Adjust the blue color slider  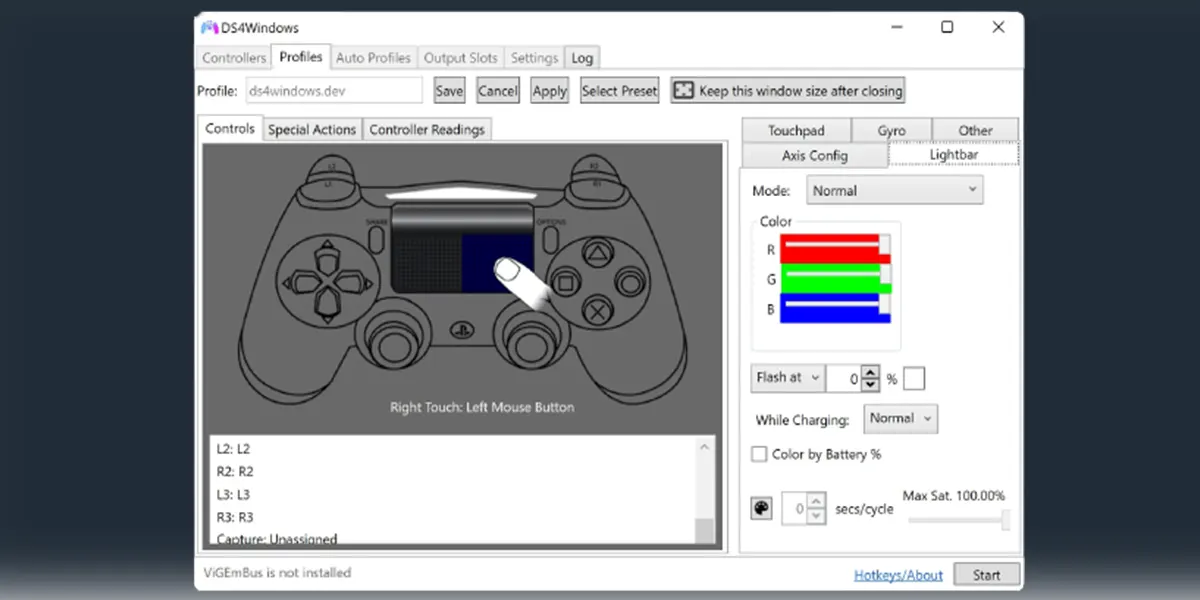(x=834, y=309)
